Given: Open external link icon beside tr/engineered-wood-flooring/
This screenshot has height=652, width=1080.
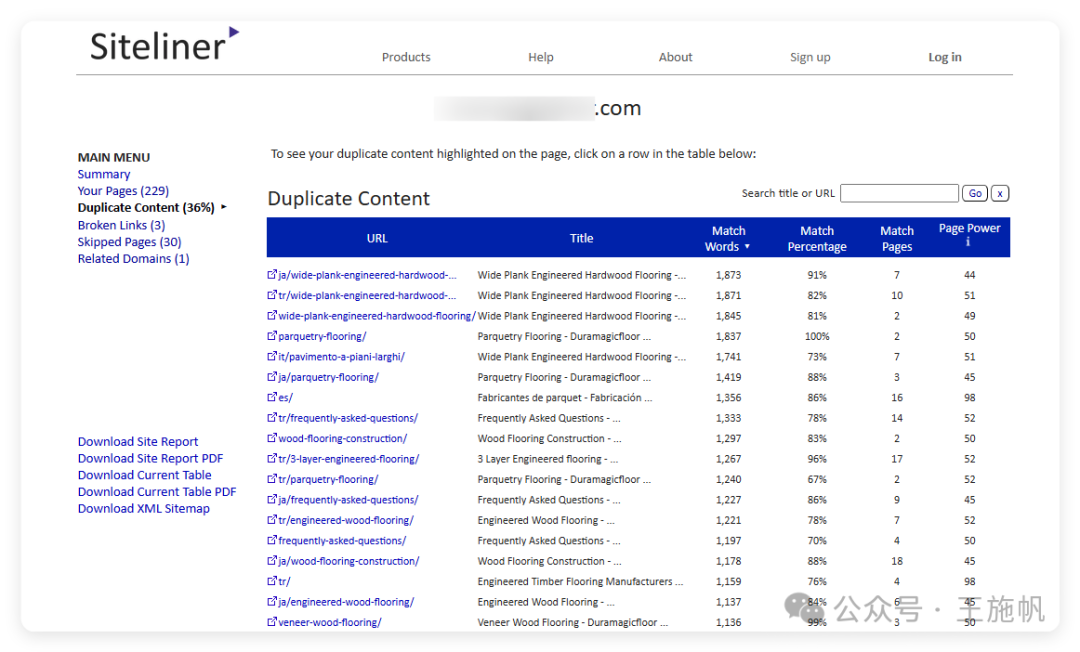Looking at the screenshot, I should [272, 519].
